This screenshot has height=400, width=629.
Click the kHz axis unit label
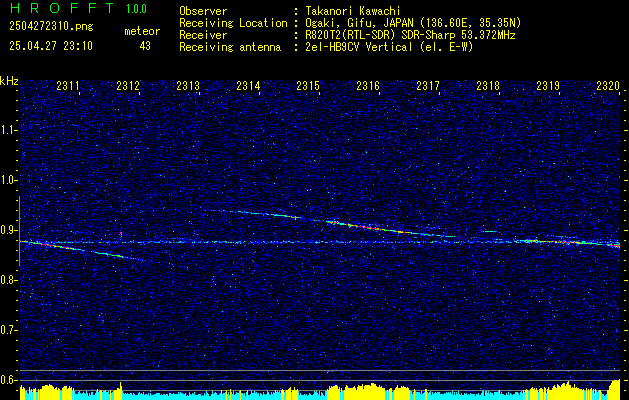click(x=9, y=82)
